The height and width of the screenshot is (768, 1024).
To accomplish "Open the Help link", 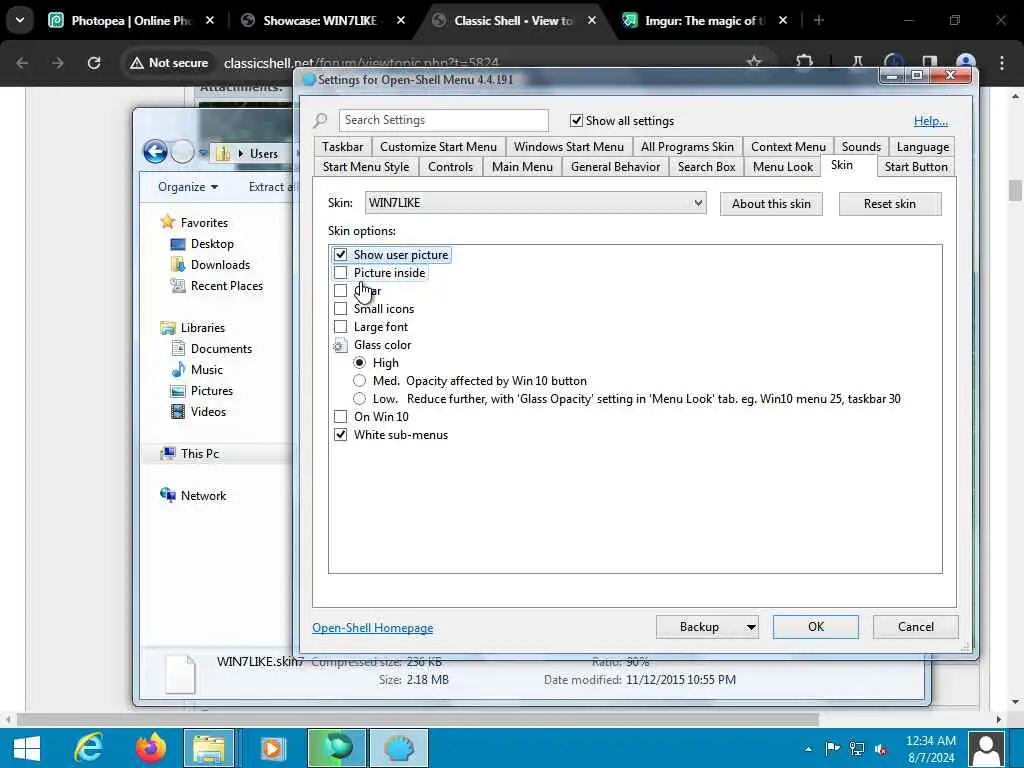I will click(x=931, y=121).
